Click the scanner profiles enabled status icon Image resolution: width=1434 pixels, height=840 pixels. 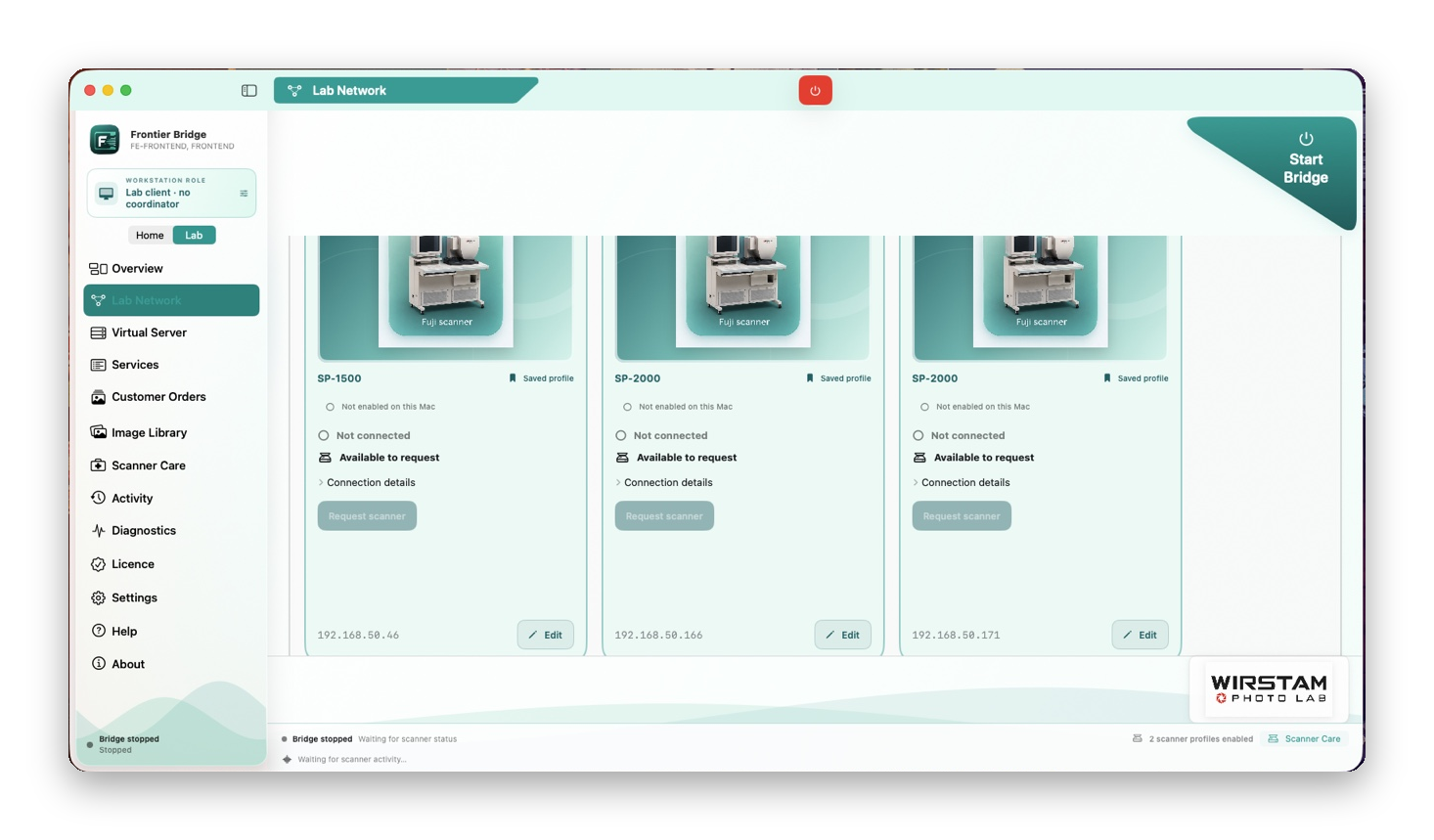click(1138, 739)
